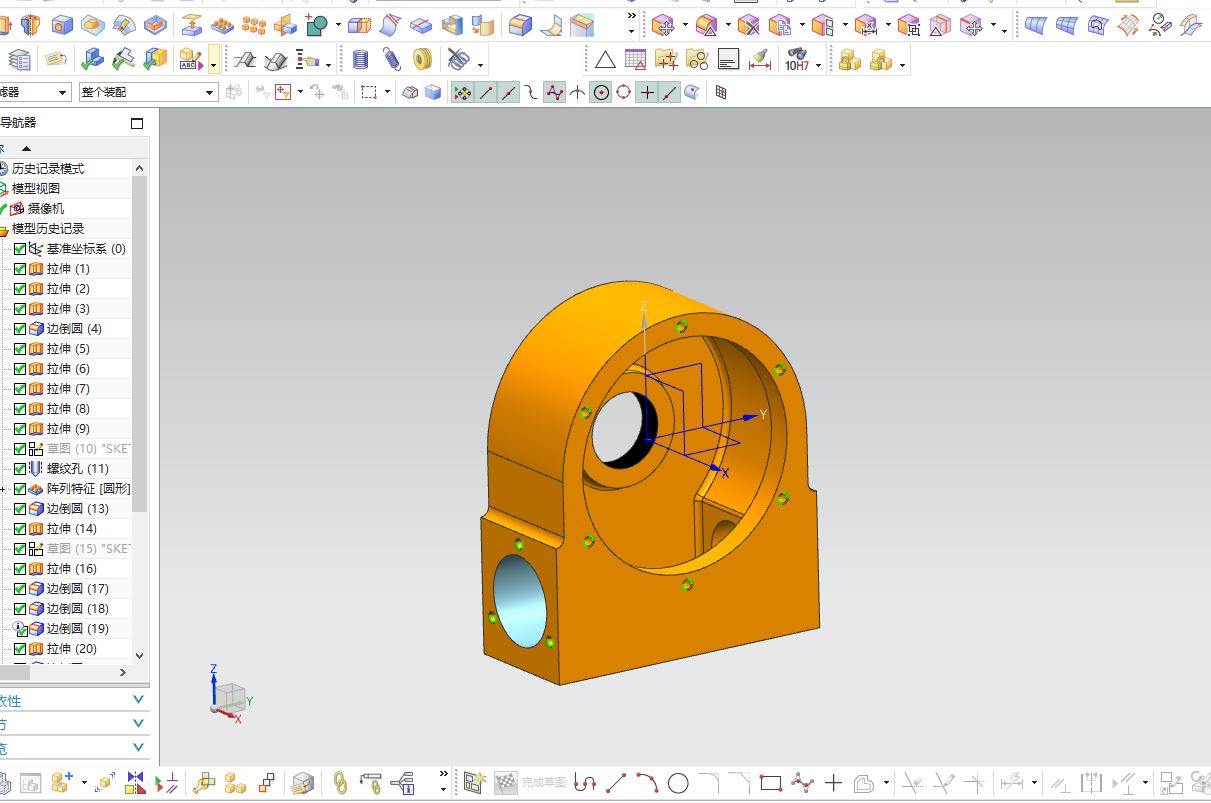
Task: Uncheck the 基准坐标系 (0) checkbox
Action: pyautogui.click(x=20, y=249)
